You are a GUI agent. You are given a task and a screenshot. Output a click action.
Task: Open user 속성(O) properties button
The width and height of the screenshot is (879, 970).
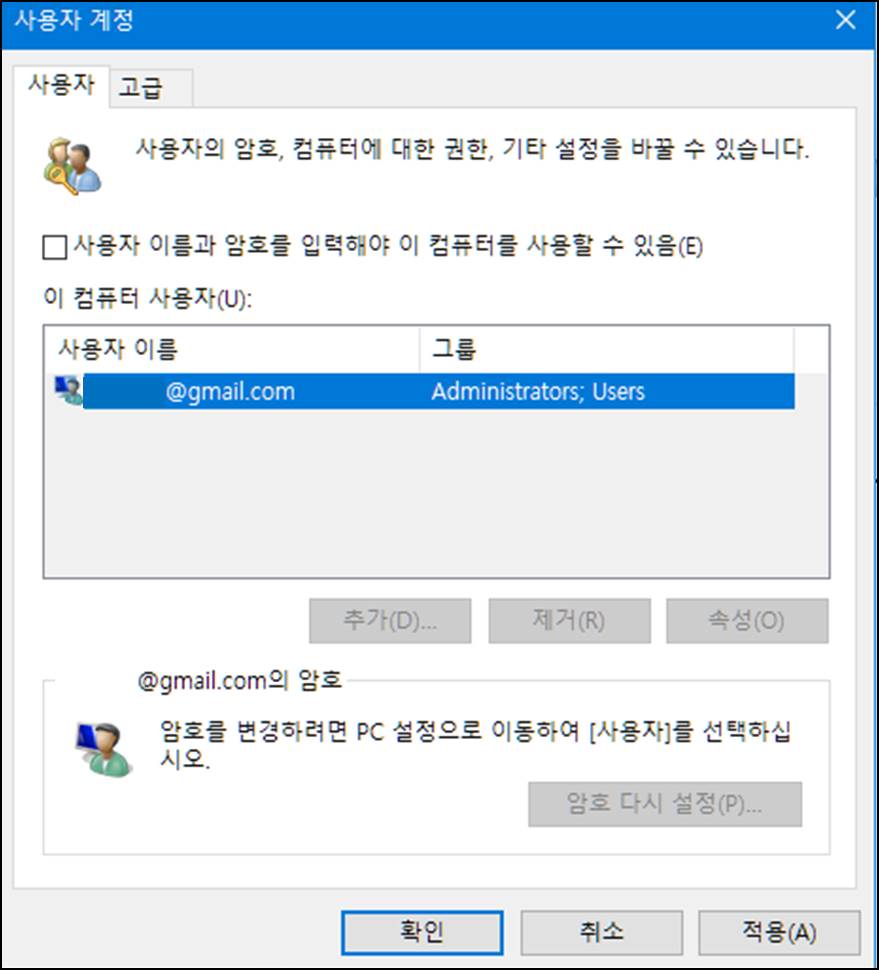pos(747,620)
